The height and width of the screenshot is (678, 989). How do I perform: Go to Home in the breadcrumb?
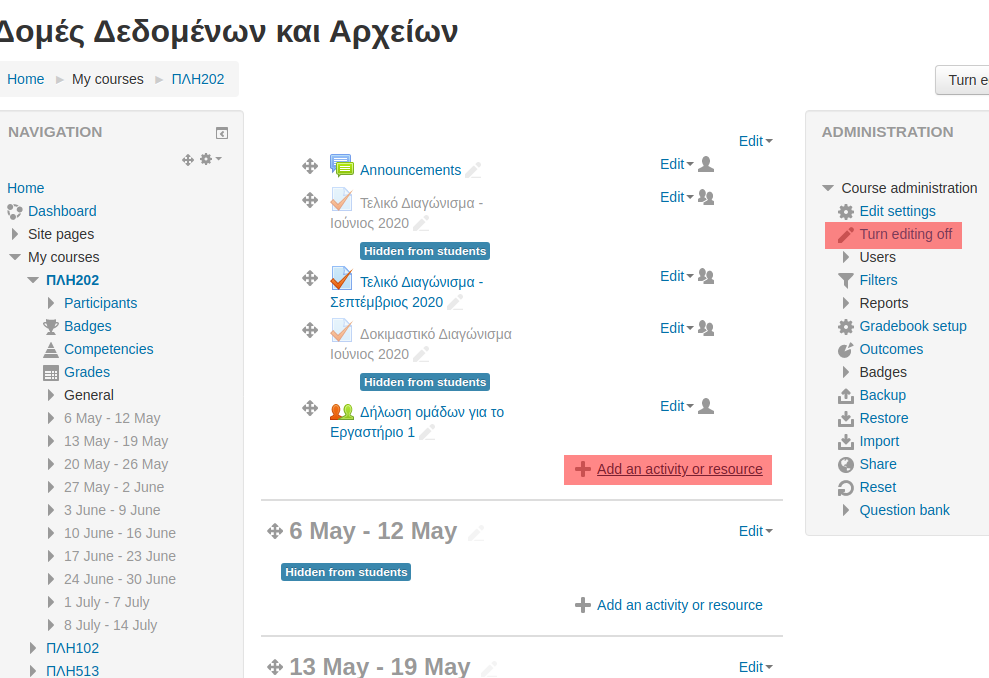point(26,79)
